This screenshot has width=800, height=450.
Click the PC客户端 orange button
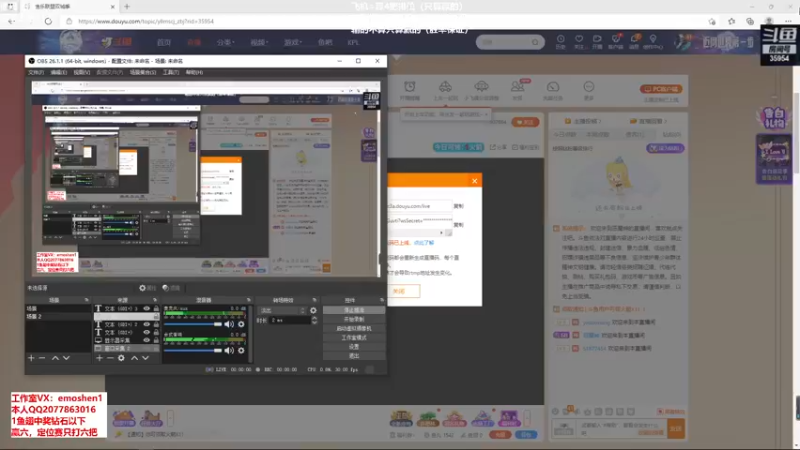click(x=661, y=89)
